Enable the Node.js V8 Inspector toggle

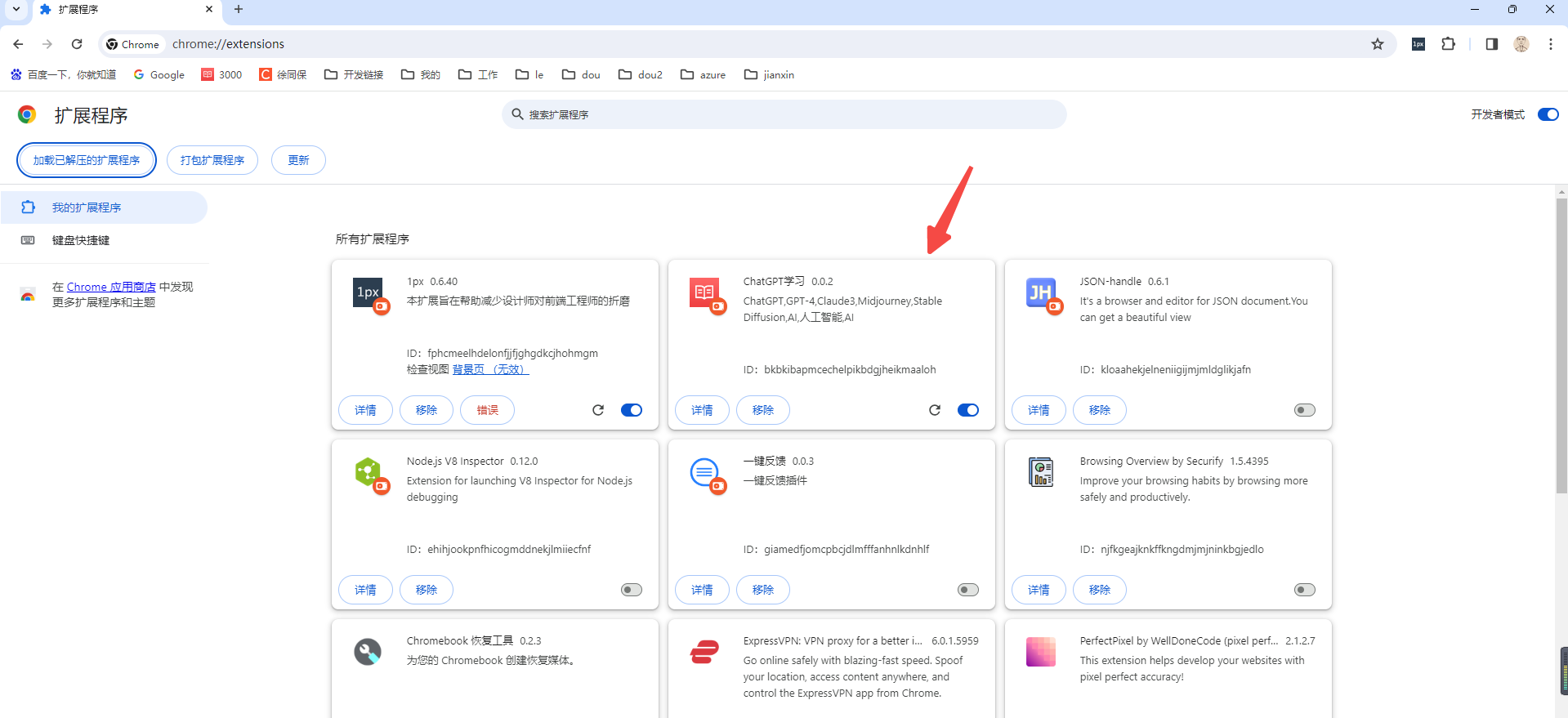pos(632,590)
